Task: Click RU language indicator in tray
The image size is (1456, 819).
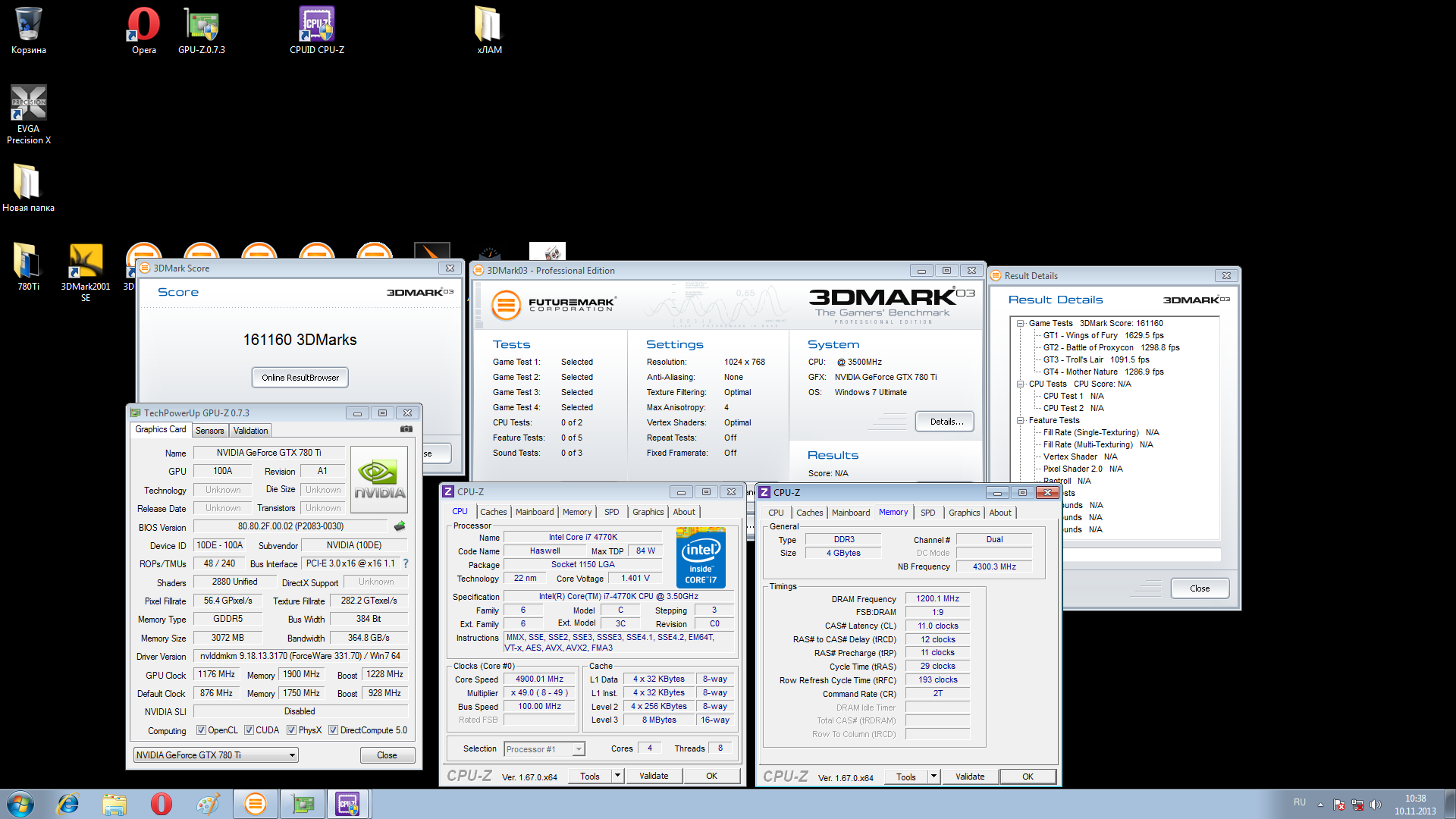Action: (1300, 802)
